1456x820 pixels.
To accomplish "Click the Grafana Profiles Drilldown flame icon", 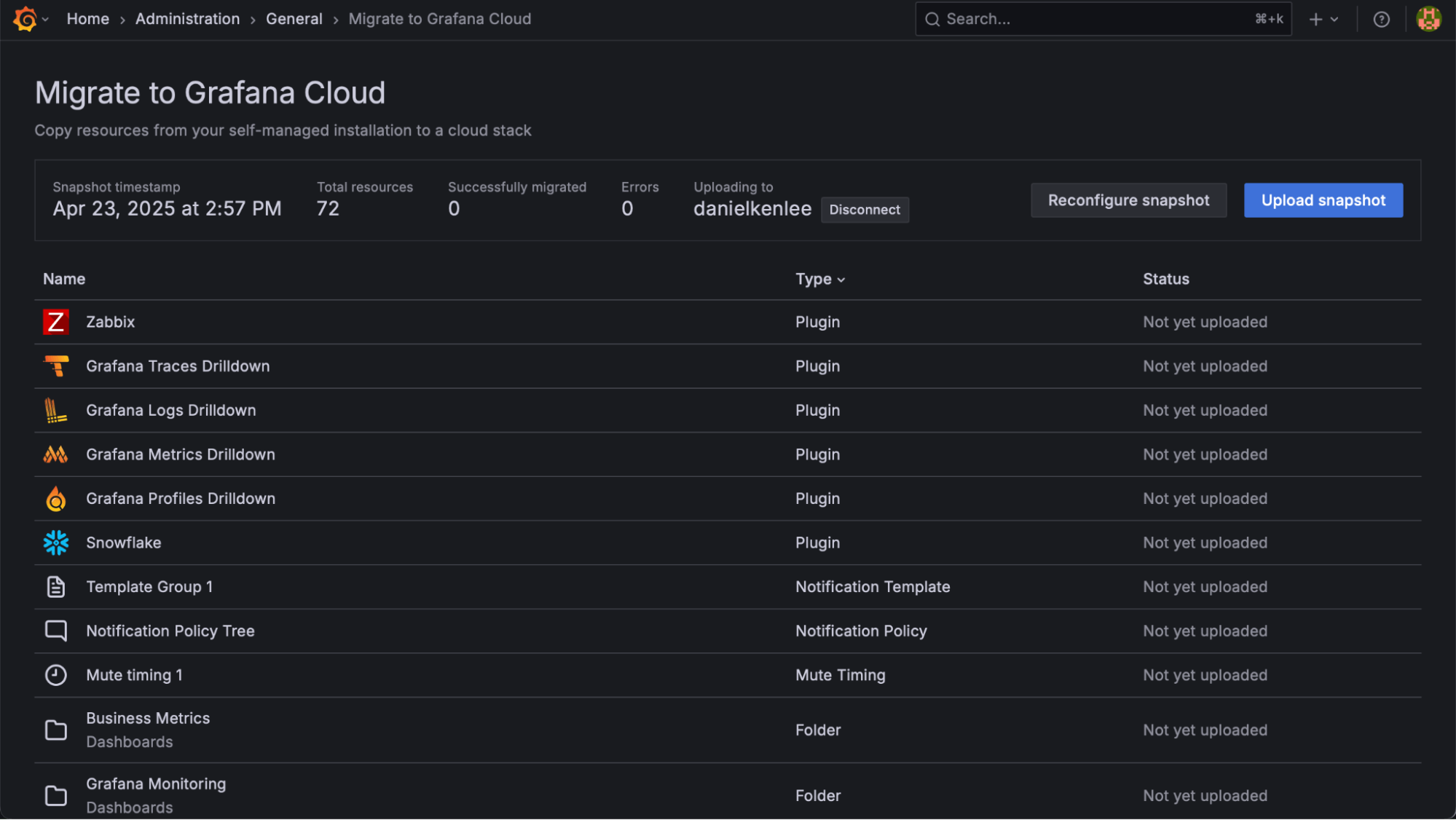I will click(56, 498).
